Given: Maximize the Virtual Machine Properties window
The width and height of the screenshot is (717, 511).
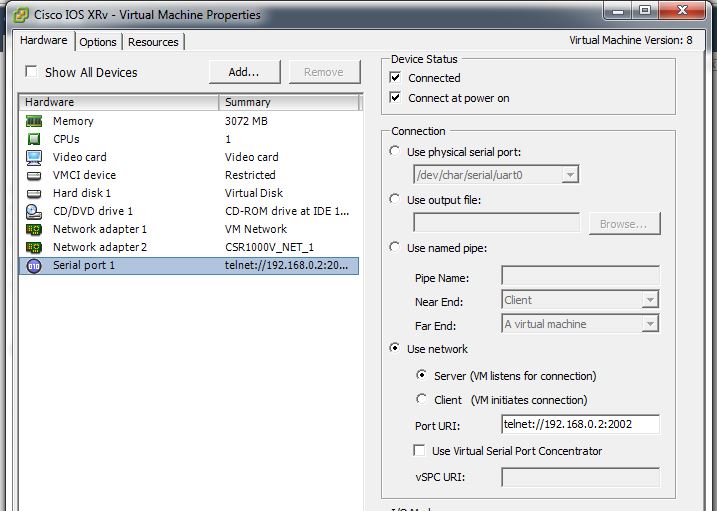Looking at the screenshot, I should pos(645,10).
